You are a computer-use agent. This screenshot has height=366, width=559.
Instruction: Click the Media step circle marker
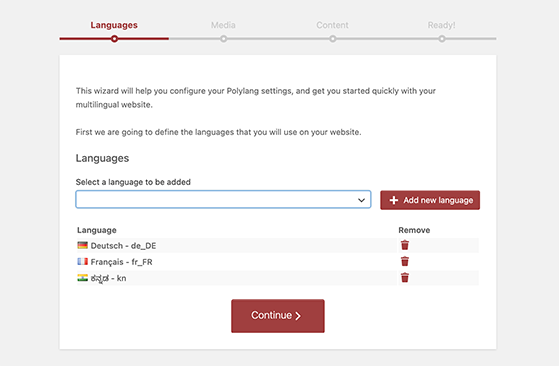click(224, 38)
